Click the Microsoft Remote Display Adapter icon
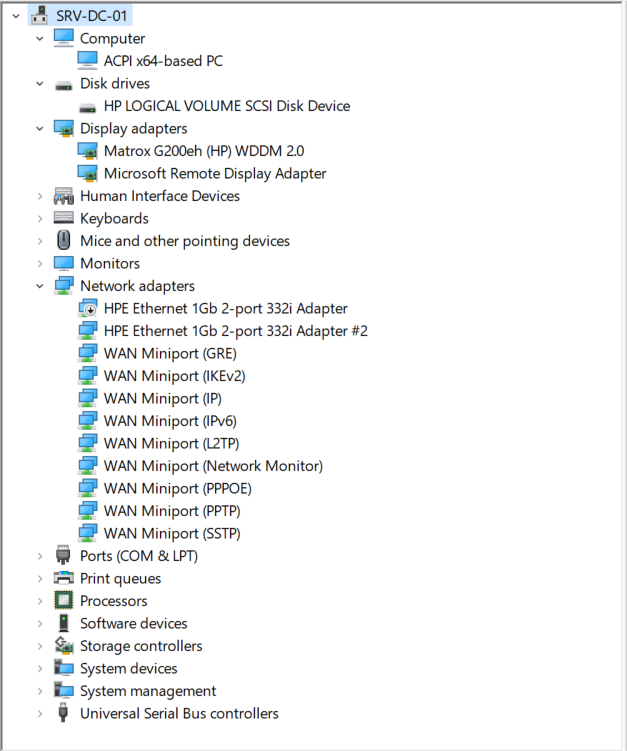627x751 pixels. click(x=87, y=173)
